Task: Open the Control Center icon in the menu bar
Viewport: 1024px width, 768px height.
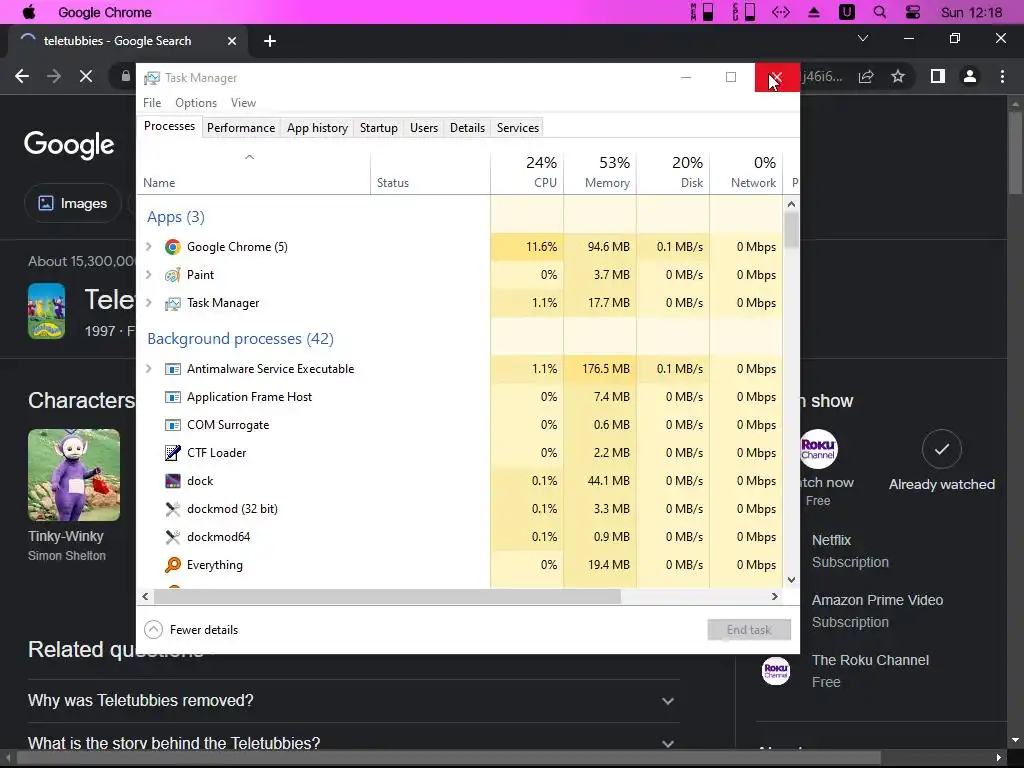Action: (x=913, y=12)
